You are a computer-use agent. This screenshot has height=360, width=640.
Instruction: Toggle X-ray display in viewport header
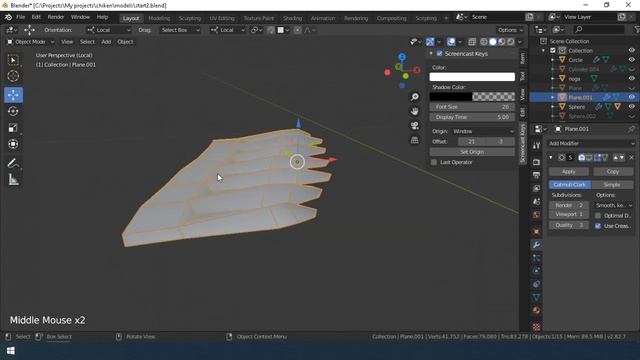pos(472,42)
